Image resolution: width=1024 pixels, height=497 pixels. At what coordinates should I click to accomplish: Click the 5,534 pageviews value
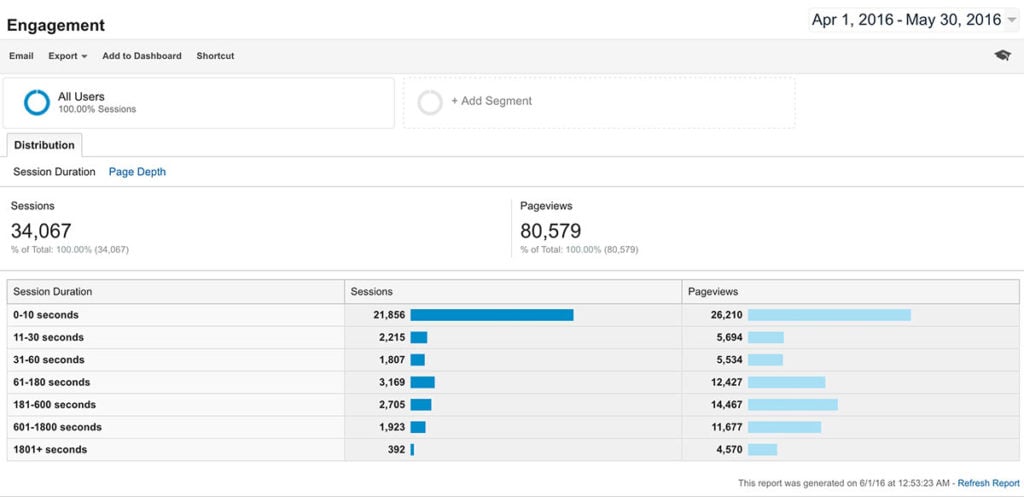[x=729, y=360]
